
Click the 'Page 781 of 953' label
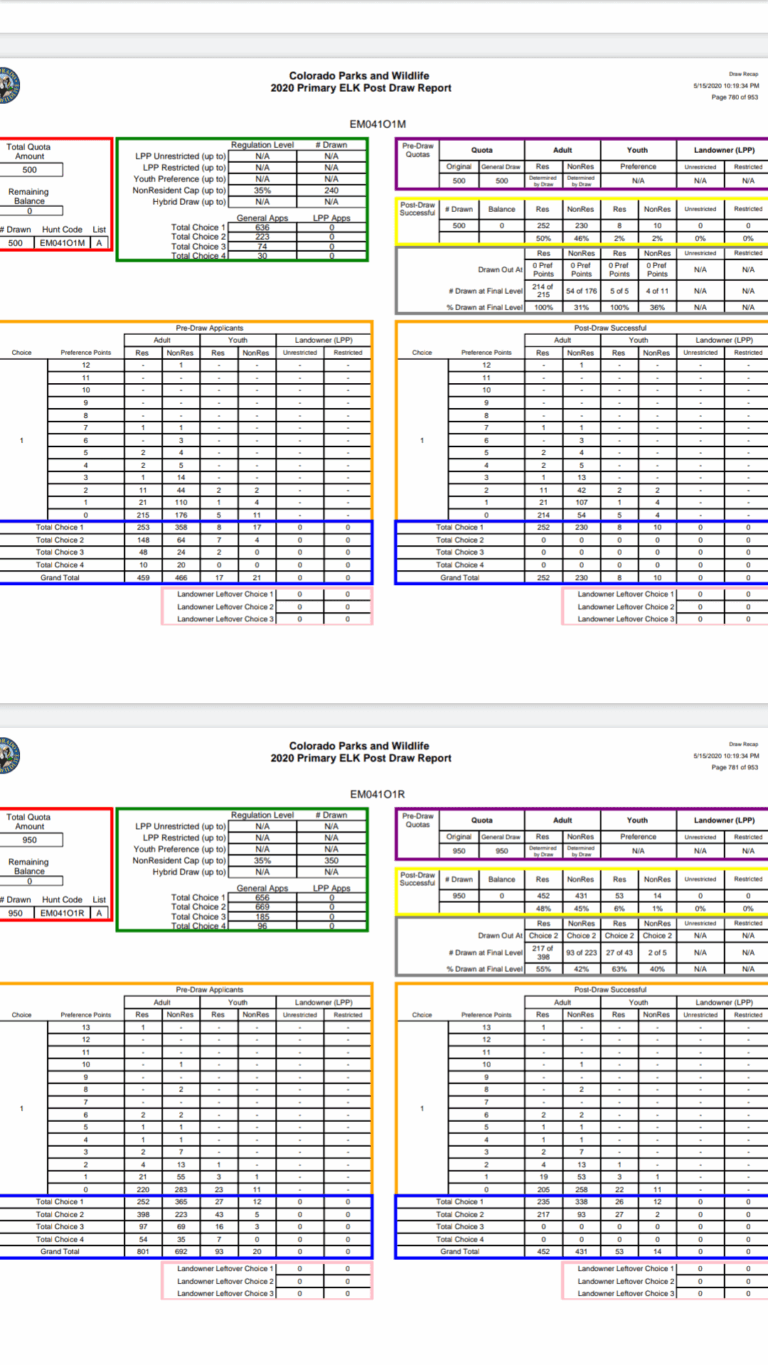[734, 768]
